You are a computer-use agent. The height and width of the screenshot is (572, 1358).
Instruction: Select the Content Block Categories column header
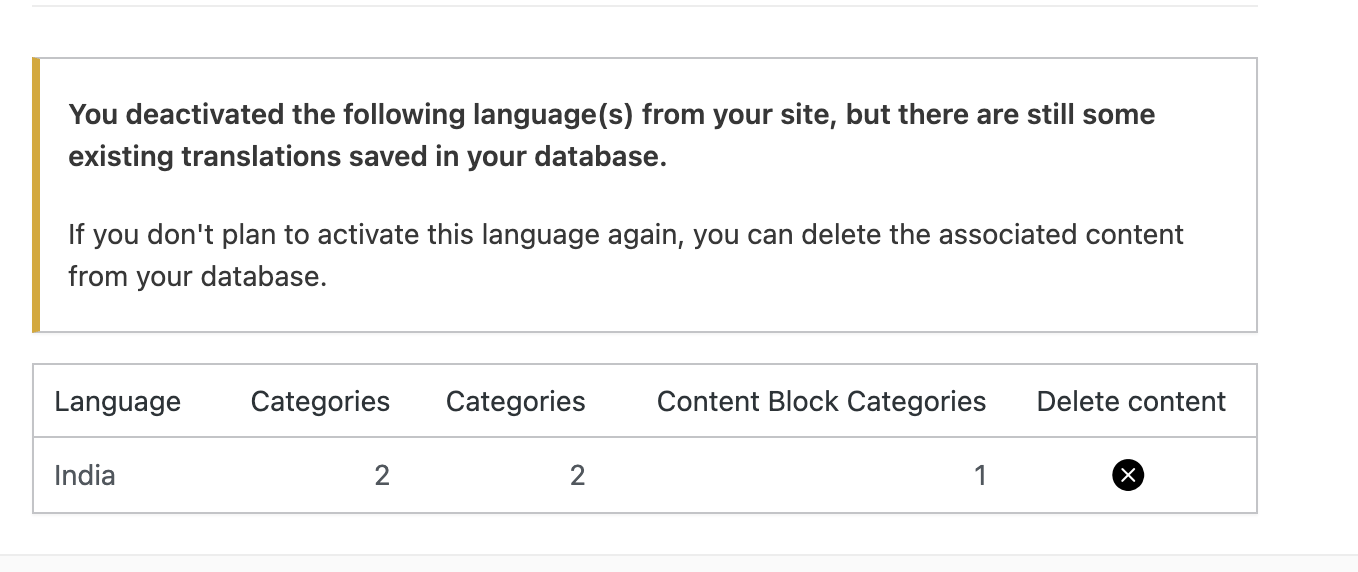coord(821,401)
